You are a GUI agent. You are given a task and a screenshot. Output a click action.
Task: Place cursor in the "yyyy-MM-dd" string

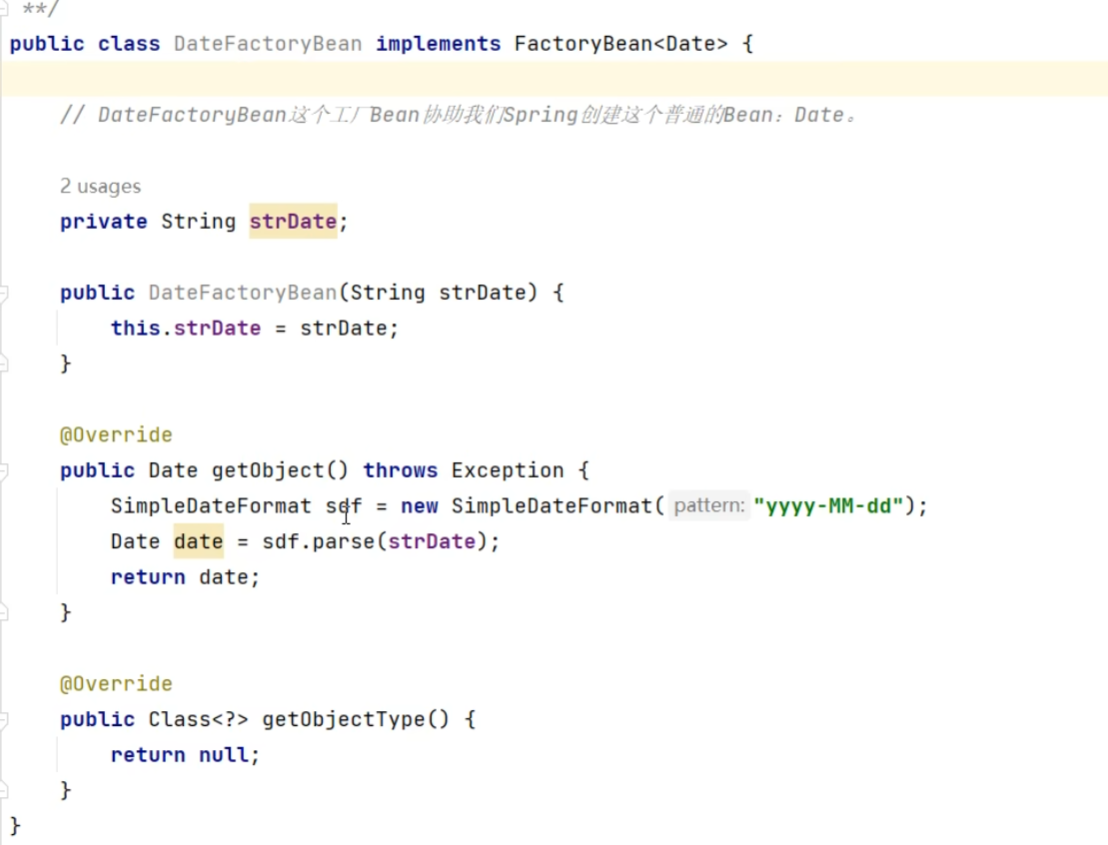828,506
